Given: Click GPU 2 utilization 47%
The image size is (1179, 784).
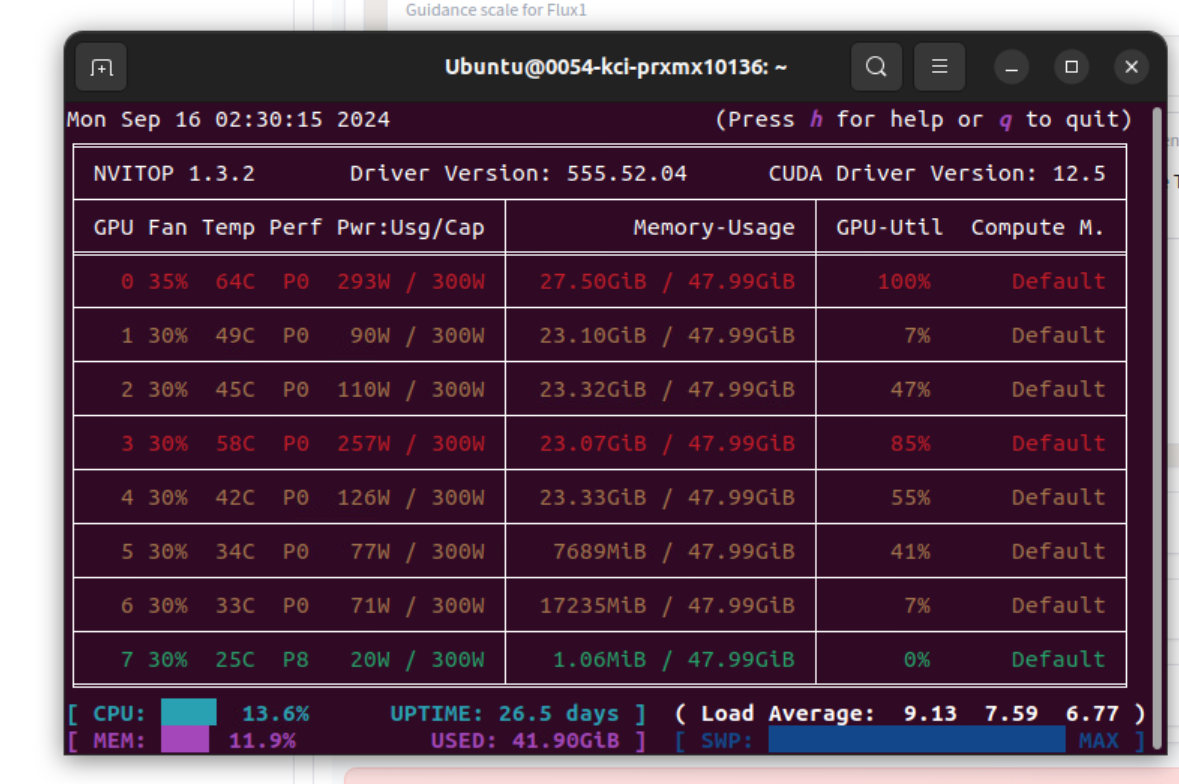Looking at the screenshot, I should (910, 389).
